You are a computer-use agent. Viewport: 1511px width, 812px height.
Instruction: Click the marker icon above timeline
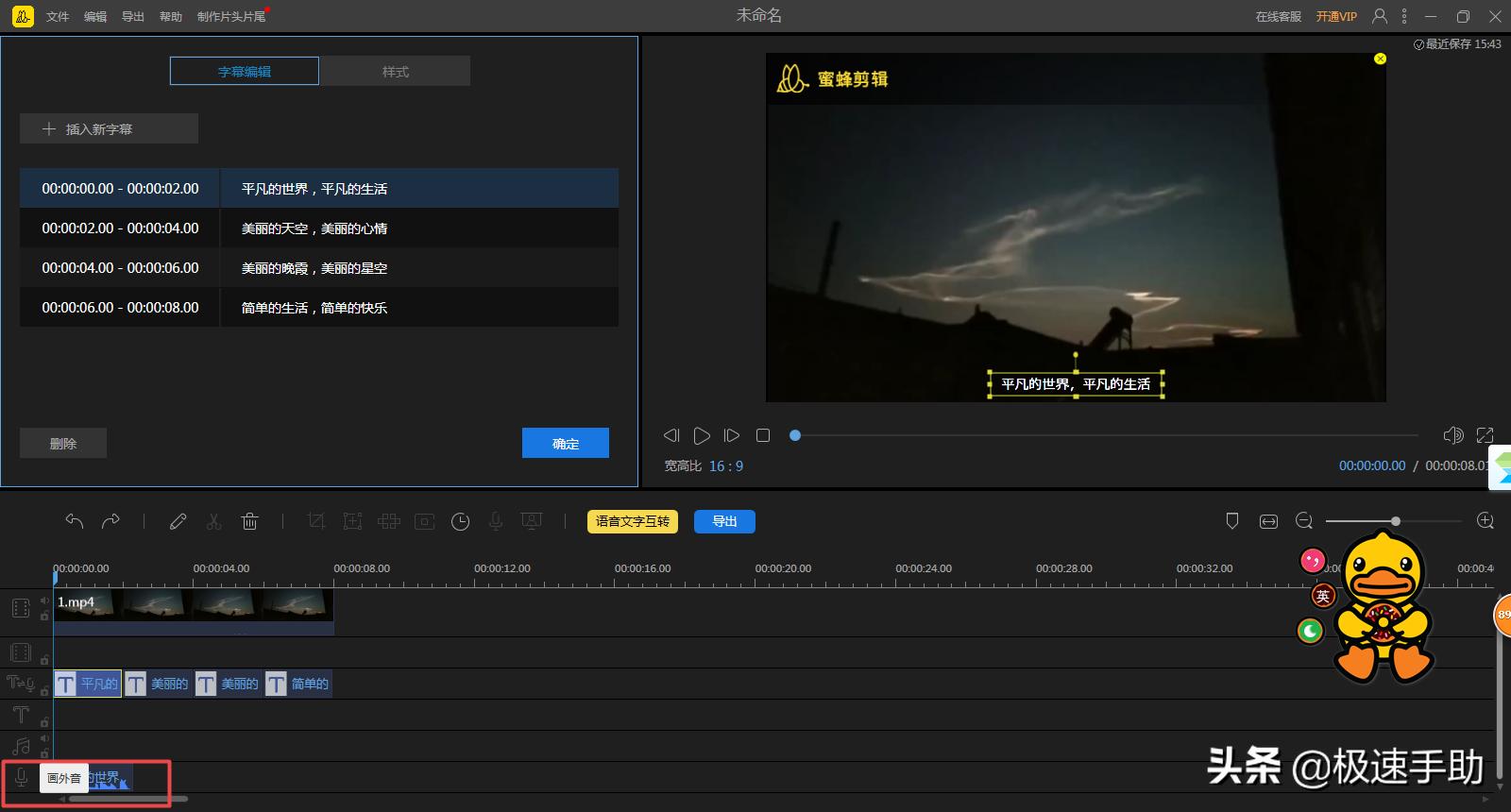(x=1231, y=521)
